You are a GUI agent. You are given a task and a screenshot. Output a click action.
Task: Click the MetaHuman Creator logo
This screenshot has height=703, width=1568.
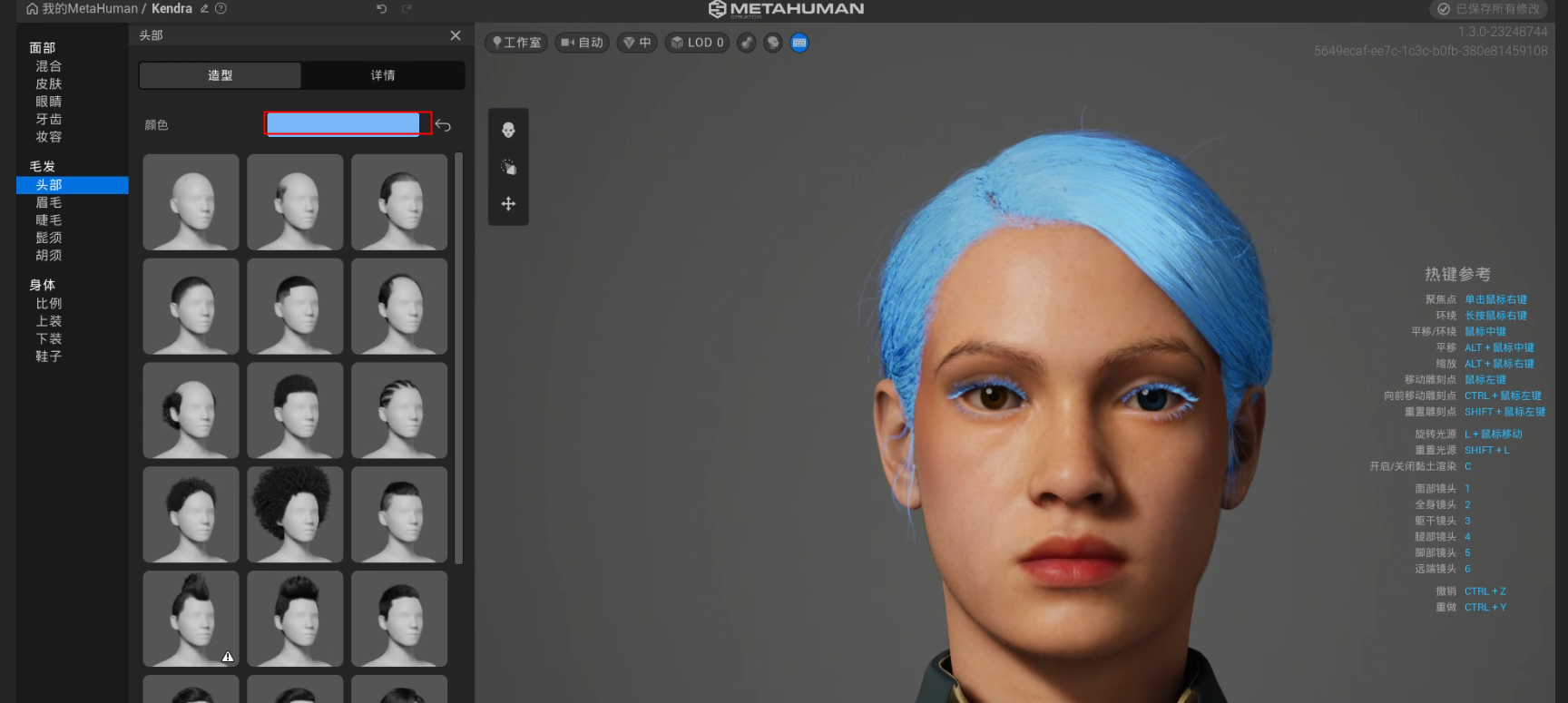(786, 9)
